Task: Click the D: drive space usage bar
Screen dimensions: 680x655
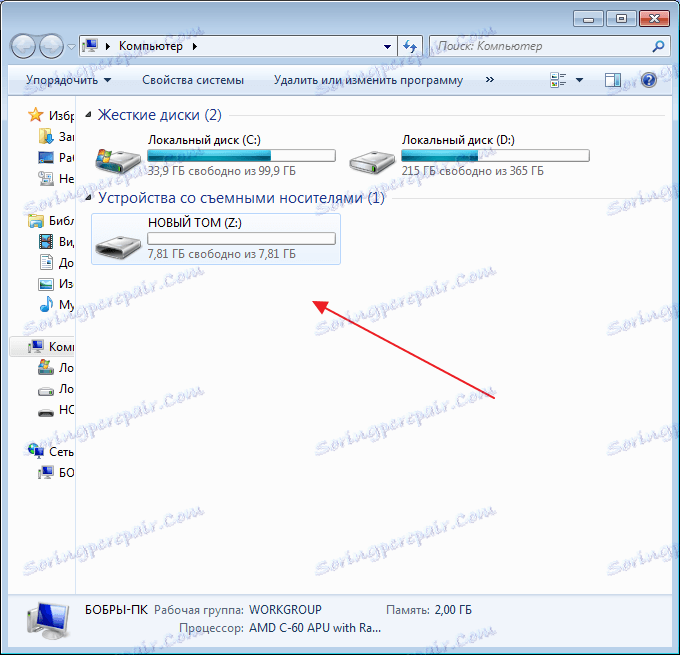Action: [x=495, y=155]
